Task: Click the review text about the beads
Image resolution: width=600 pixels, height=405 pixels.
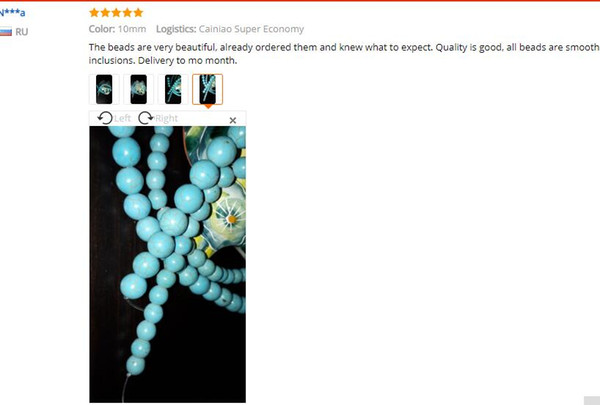Action: [x=344, y=54]
